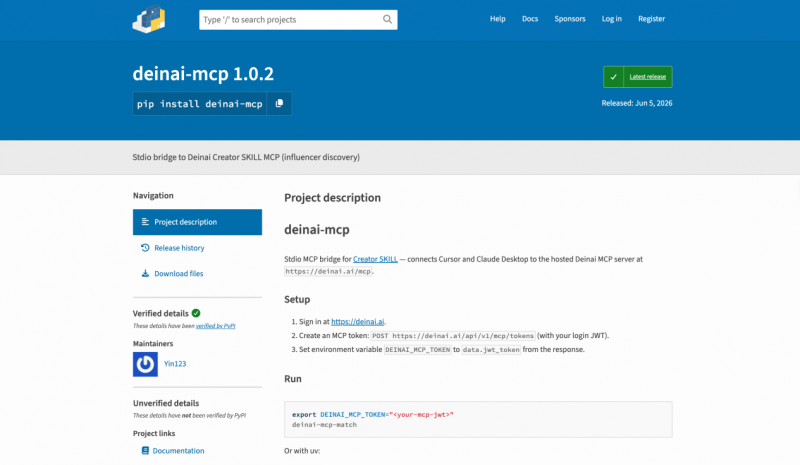Click the Register link
800x465 pixels.
[x=652, y=19]
